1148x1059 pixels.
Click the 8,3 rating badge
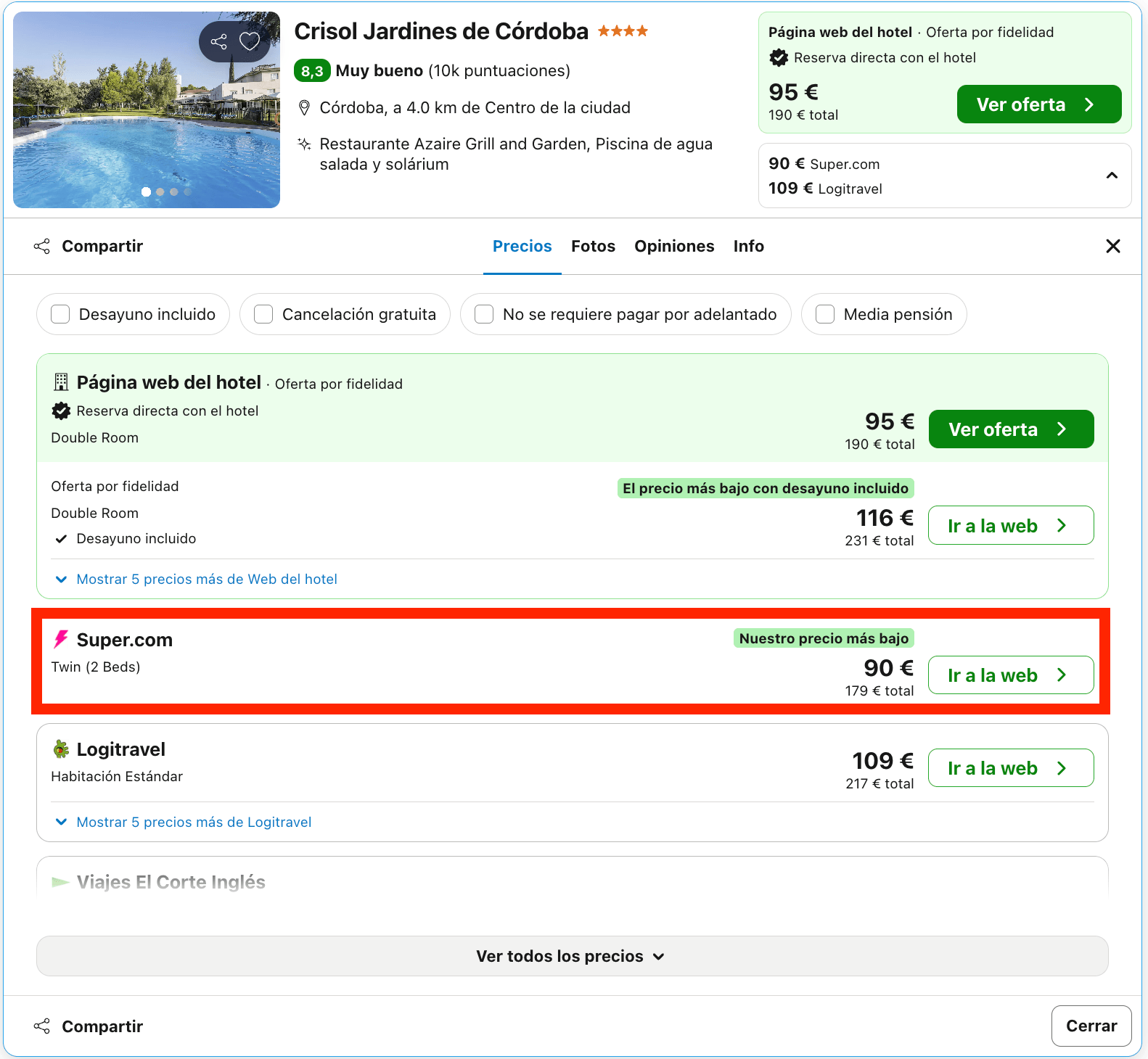(312, 71)
